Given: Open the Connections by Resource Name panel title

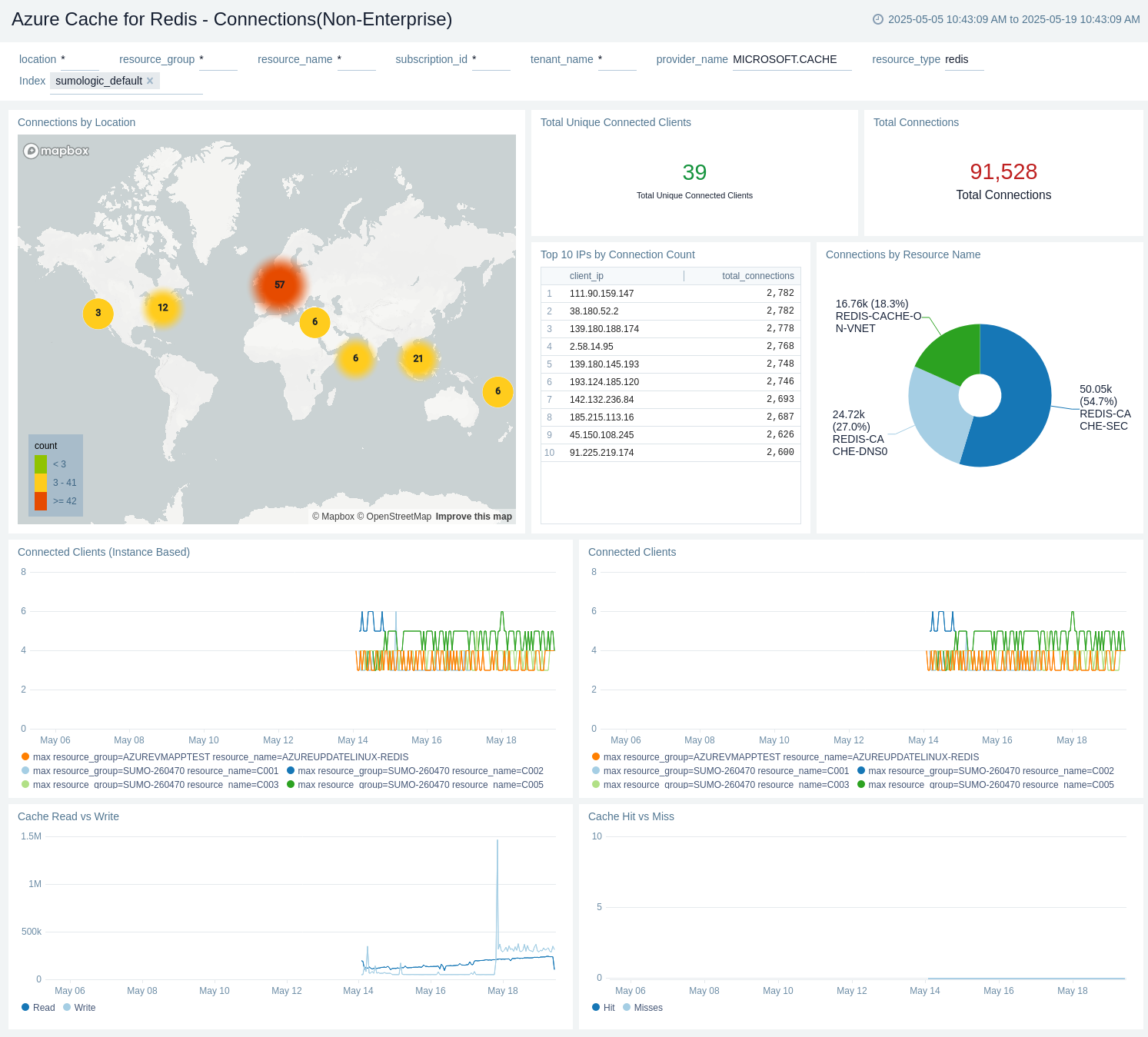Looking at the screenshot, I should click(903, 254).
